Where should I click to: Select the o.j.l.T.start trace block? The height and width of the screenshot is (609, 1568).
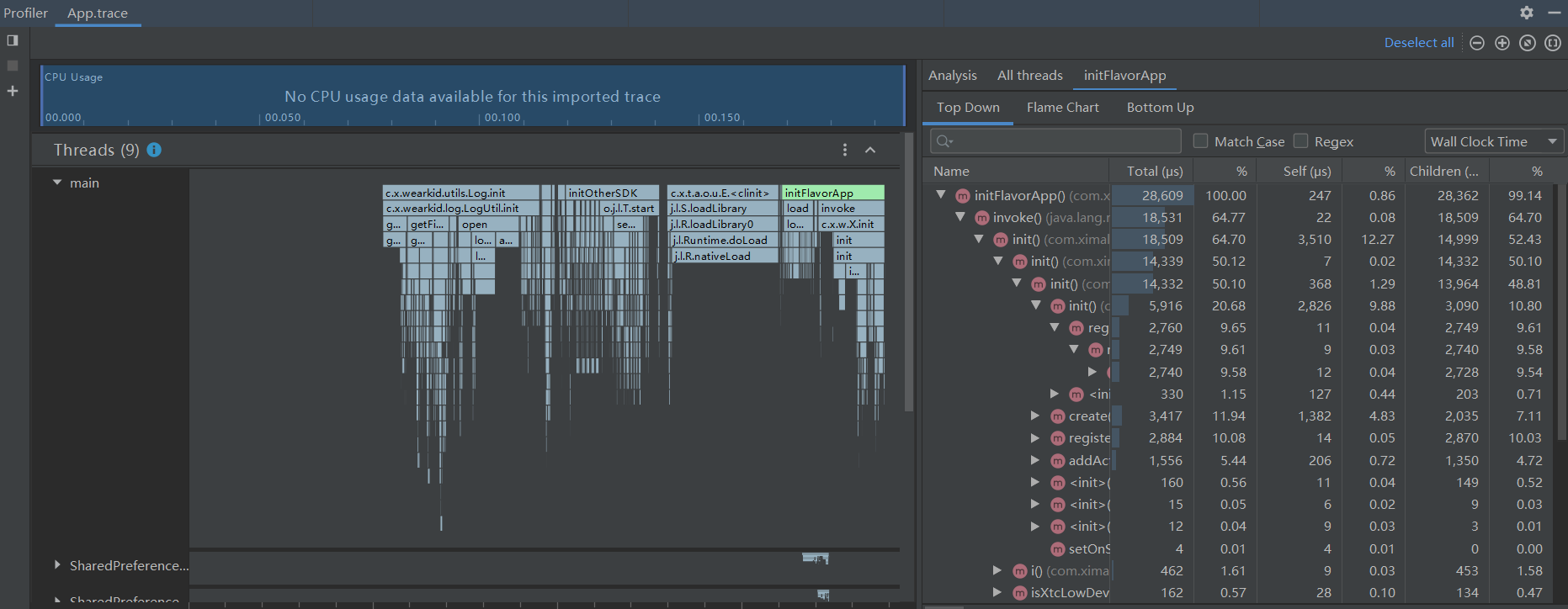[x=630, y=209]
